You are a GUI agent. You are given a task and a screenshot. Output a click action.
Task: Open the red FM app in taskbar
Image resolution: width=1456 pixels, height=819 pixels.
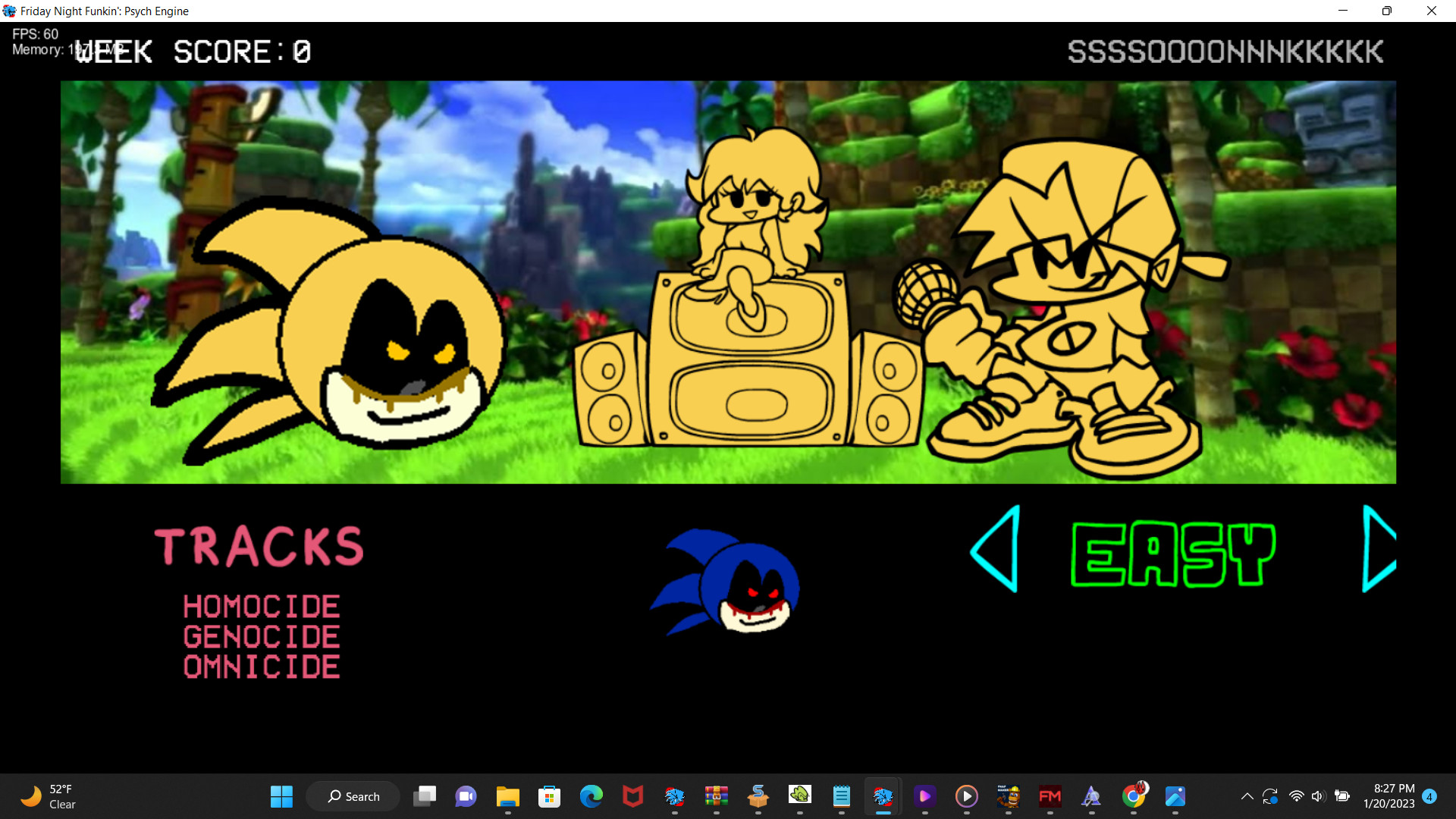click(1050, 796)
